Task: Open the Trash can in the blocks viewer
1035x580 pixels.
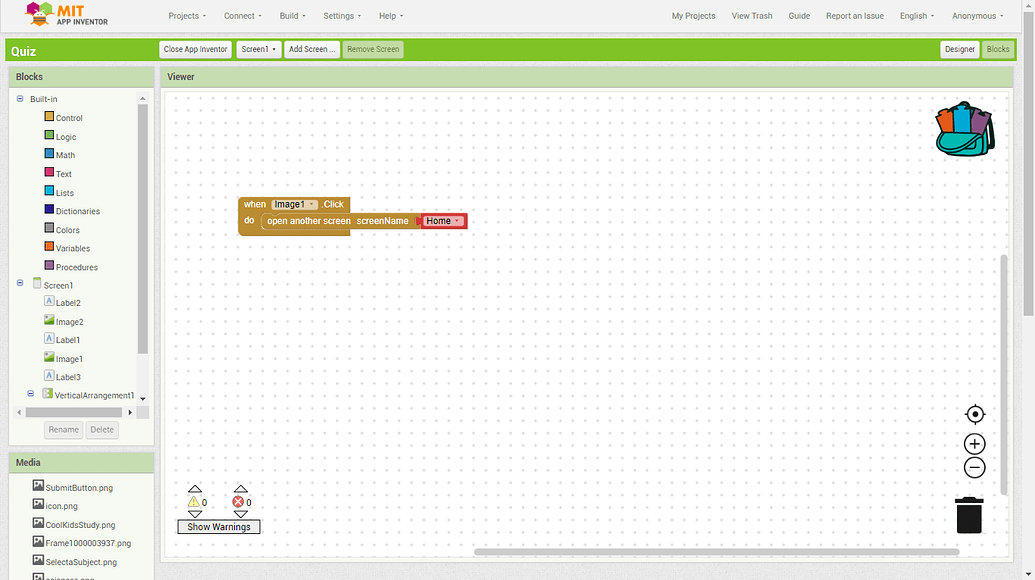Action: [x=968, y=514]
